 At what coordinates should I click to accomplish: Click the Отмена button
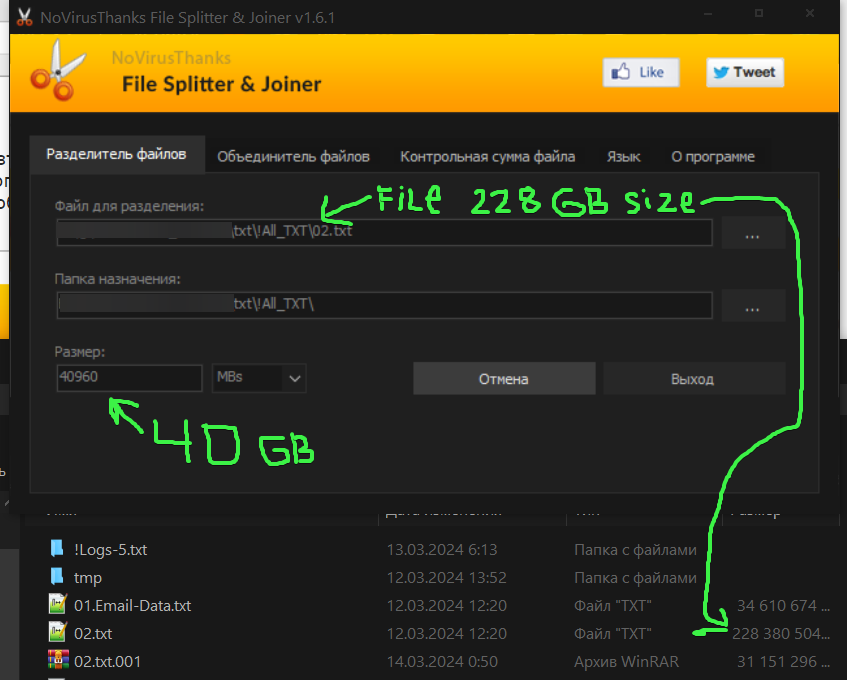click(x=504, y=379)
